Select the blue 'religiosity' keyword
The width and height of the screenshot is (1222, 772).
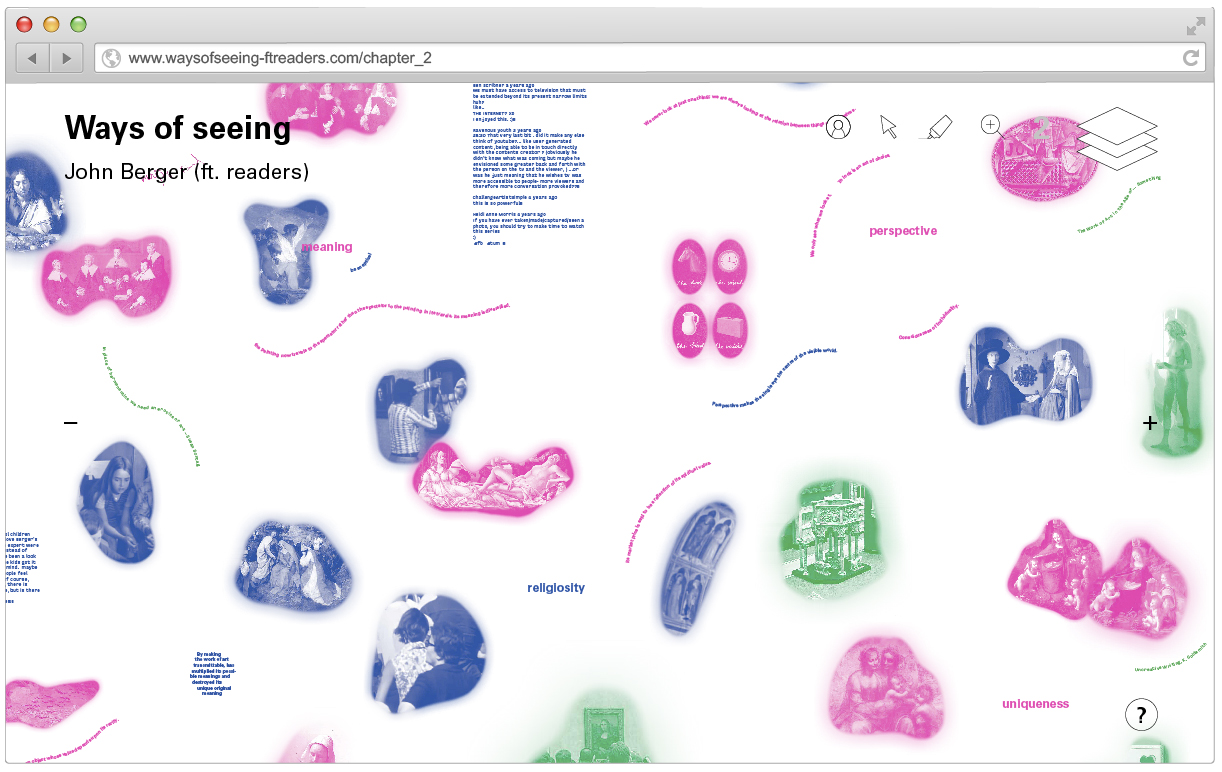pos(556,588)
